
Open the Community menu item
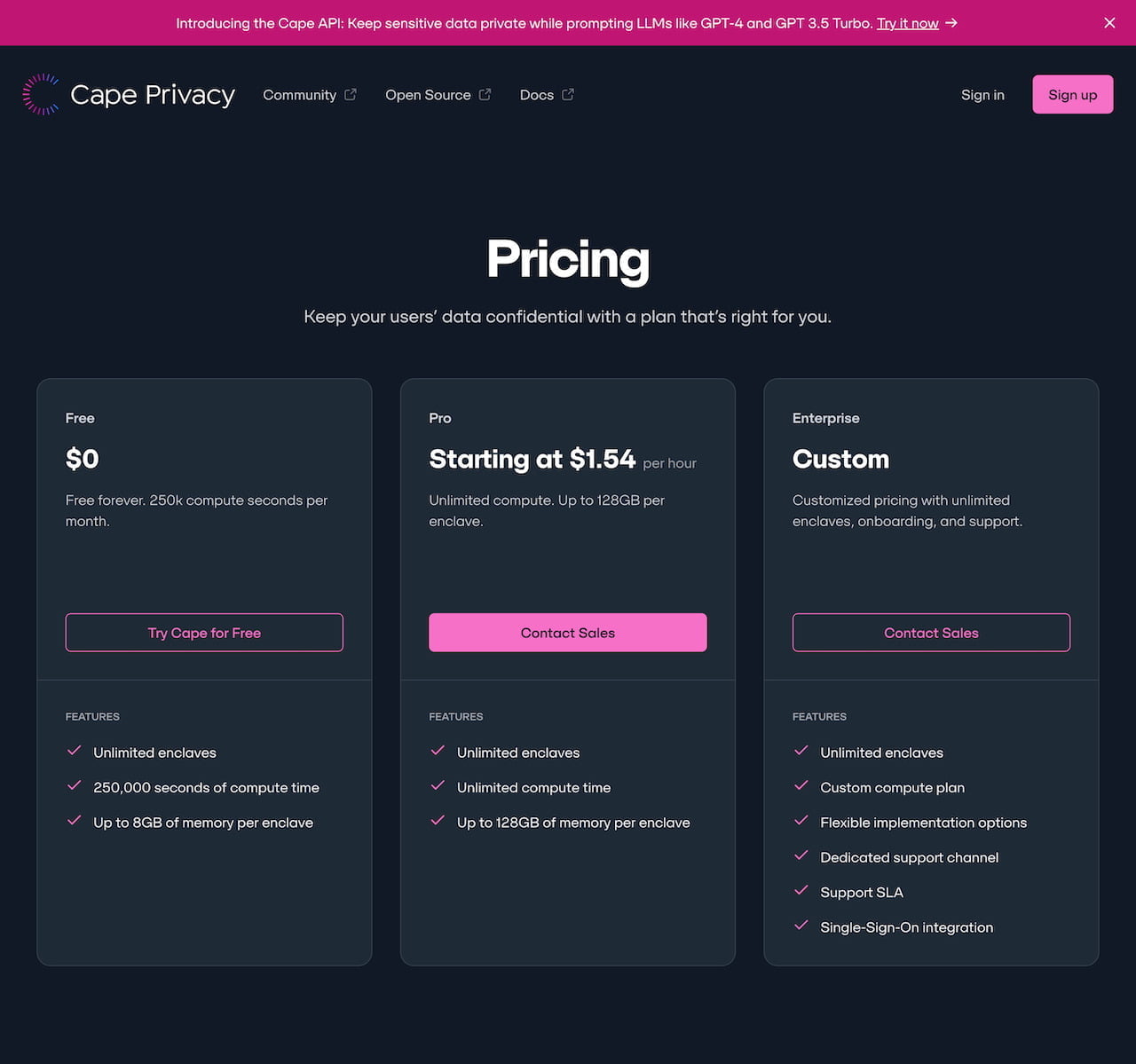click(300, 94)
